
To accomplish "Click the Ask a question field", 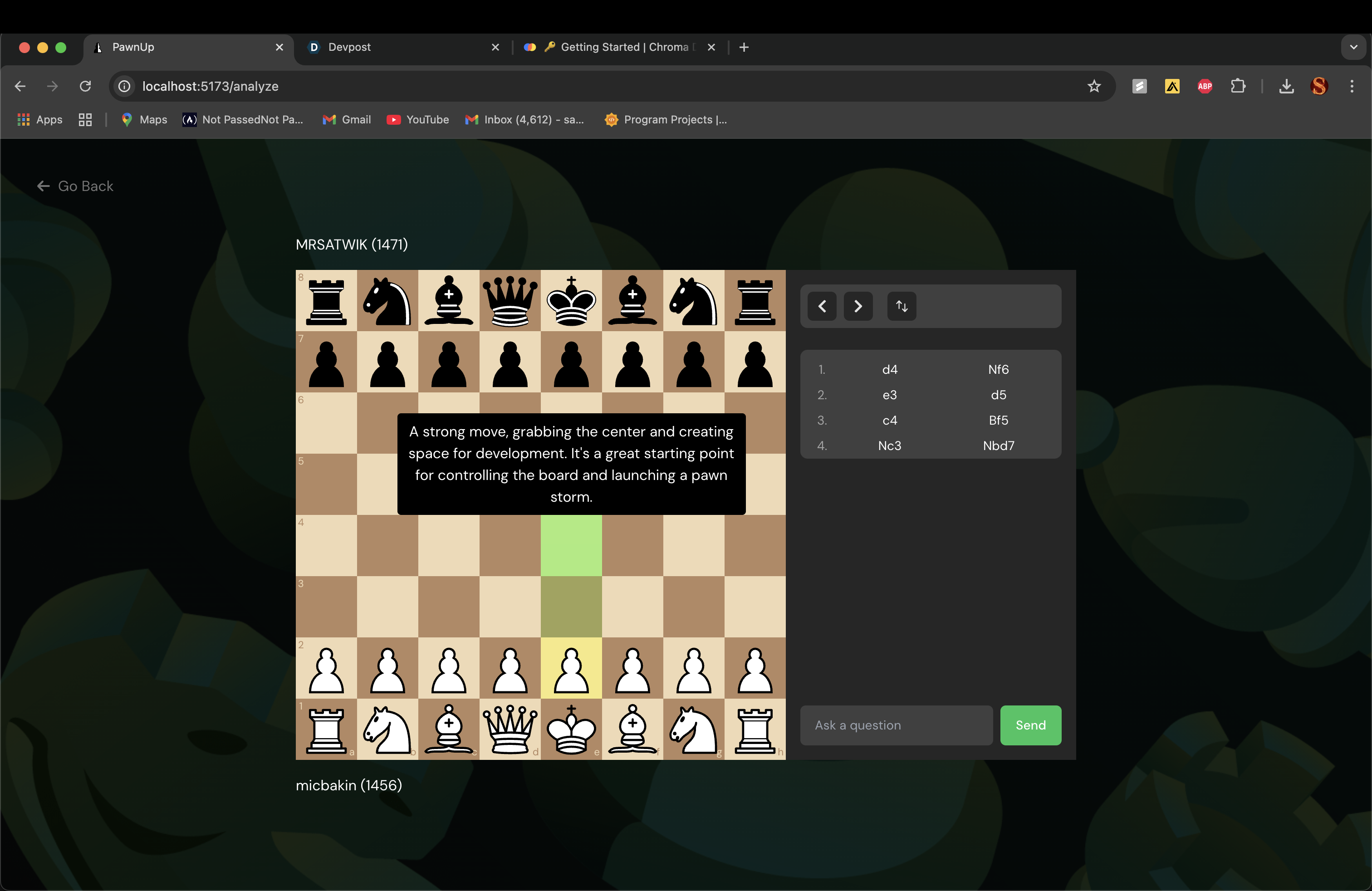I will pos(896,725).
